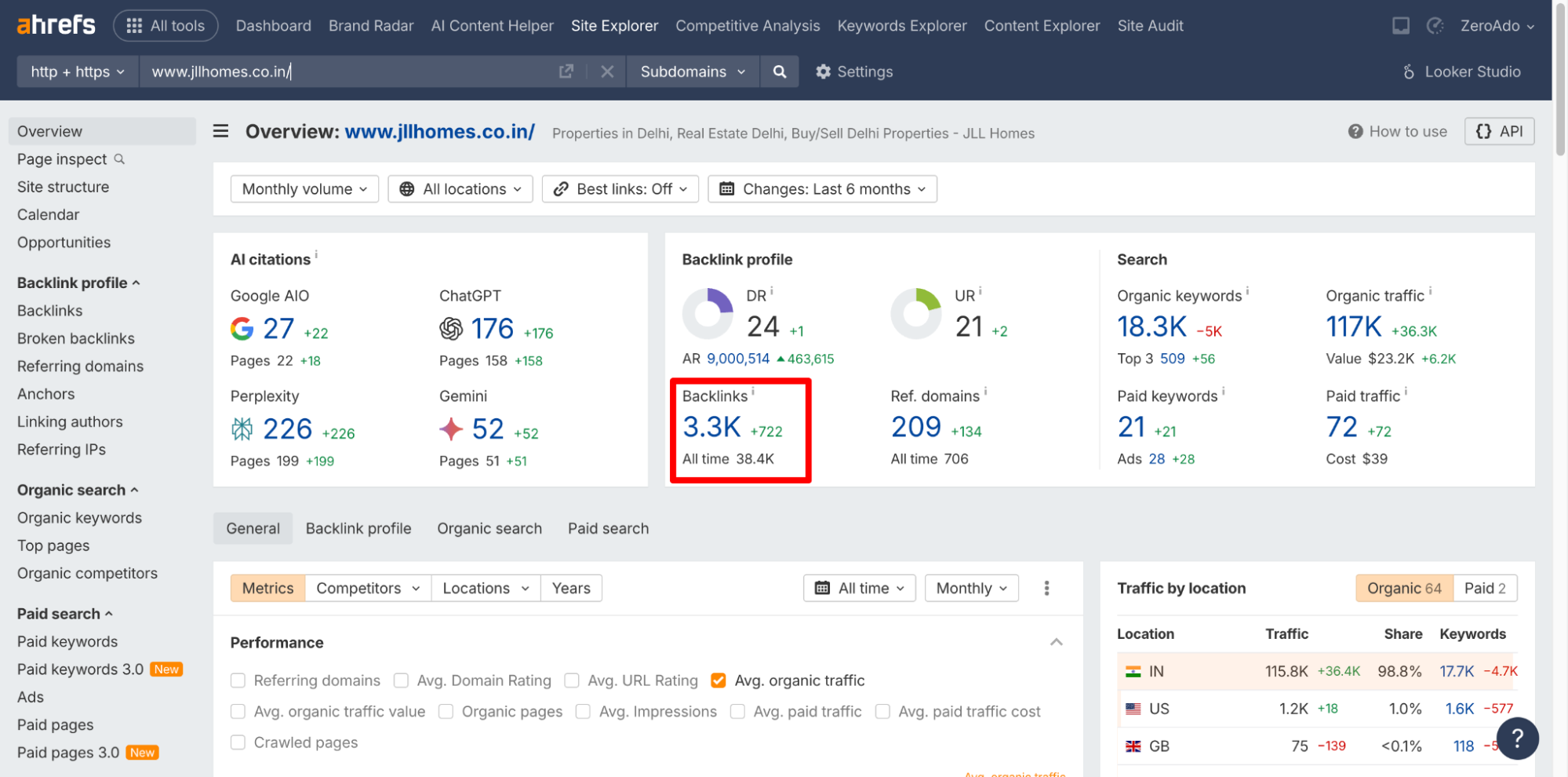Screen dimensions: 1568x777
Task: Open the three-dot chart options menu
Action: [1046, 588]
